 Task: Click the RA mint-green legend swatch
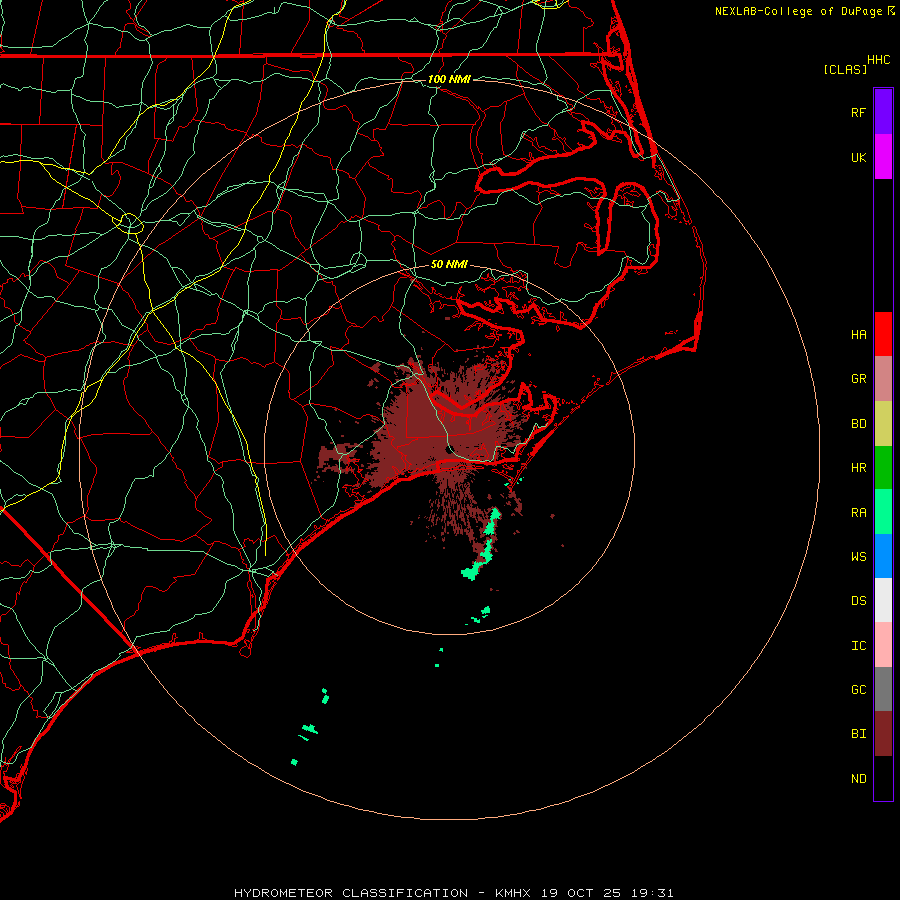click(x=883, y=512)
